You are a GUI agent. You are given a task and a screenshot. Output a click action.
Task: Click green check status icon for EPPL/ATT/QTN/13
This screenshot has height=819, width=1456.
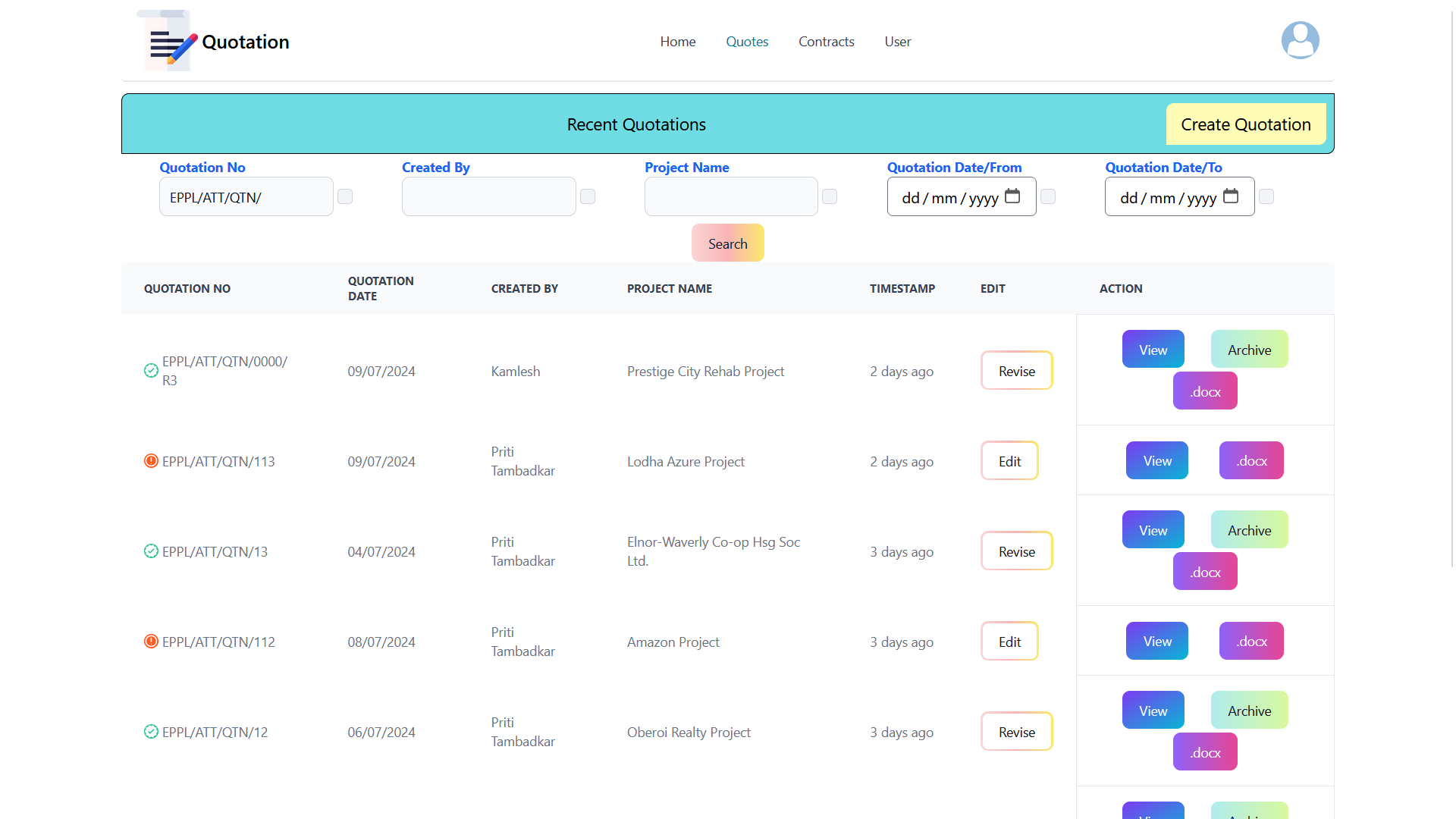[151, 551]
